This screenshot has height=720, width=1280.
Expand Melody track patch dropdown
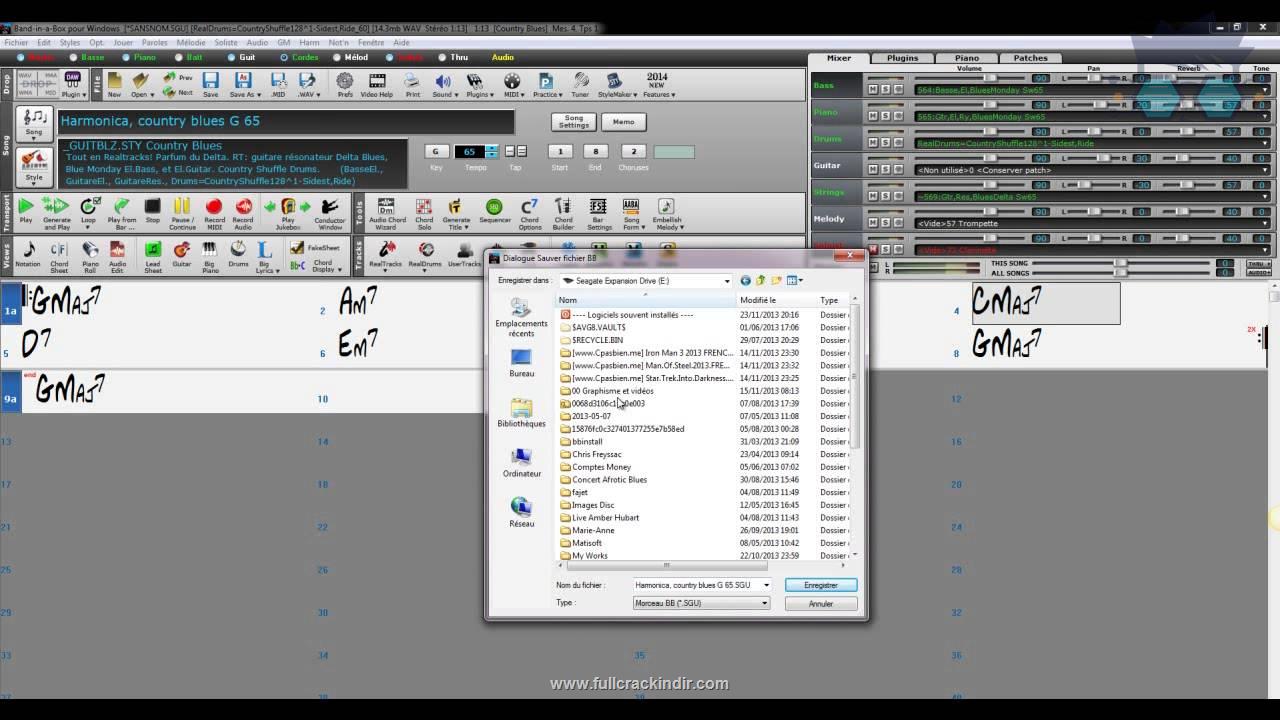1265,223
